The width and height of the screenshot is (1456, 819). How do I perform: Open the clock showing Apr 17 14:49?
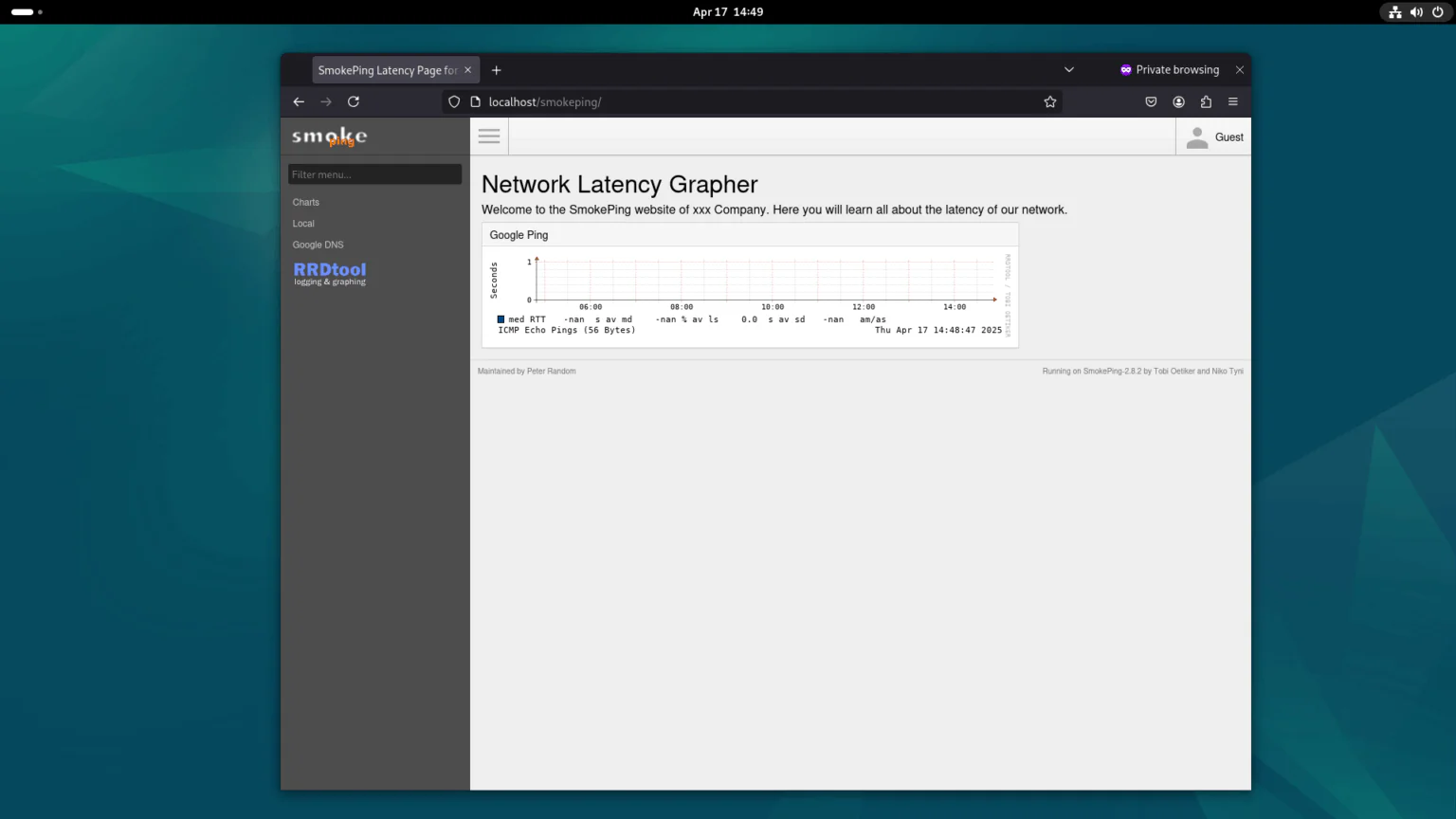pyautogui.click(x=728, y=12)
